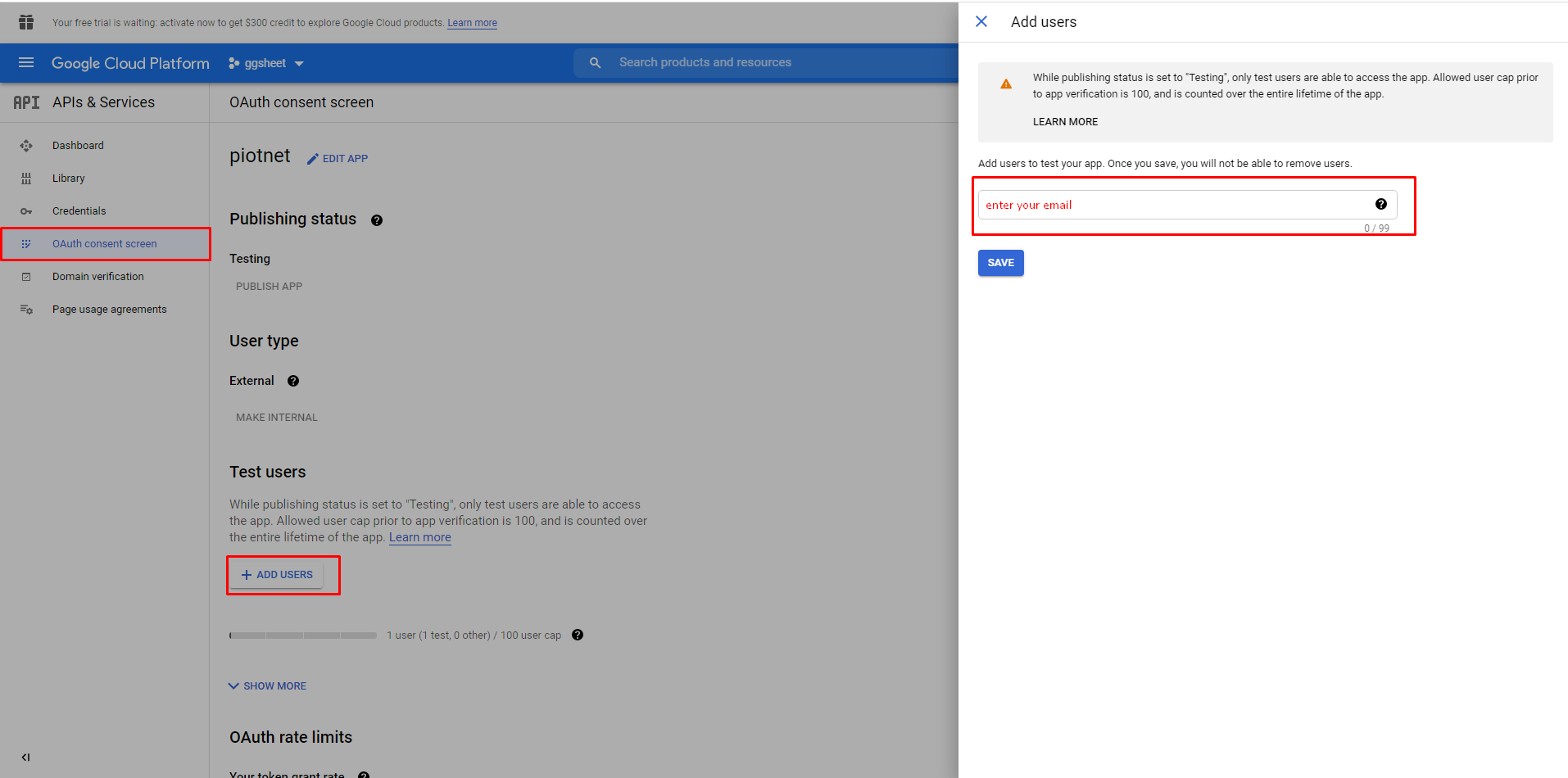The image size is (1568, 778).
Task: Select Page usage agreements in the sidebar
Action: pos(26,309)
